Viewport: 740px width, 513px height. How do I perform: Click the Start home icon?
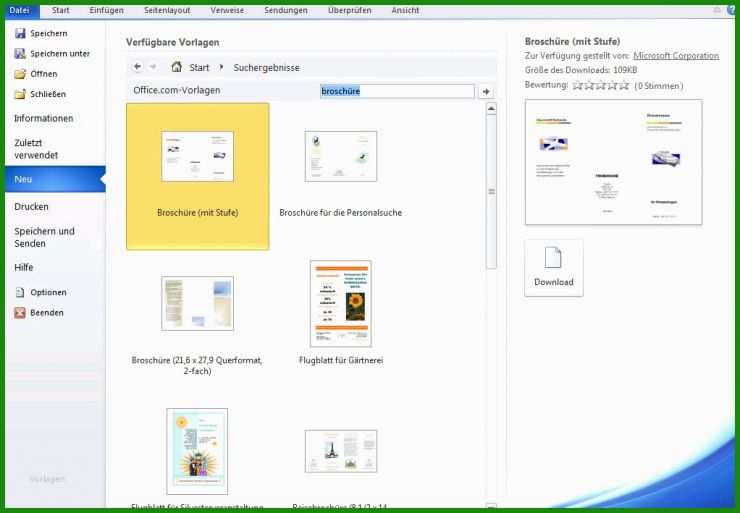(x=177, y=67)
